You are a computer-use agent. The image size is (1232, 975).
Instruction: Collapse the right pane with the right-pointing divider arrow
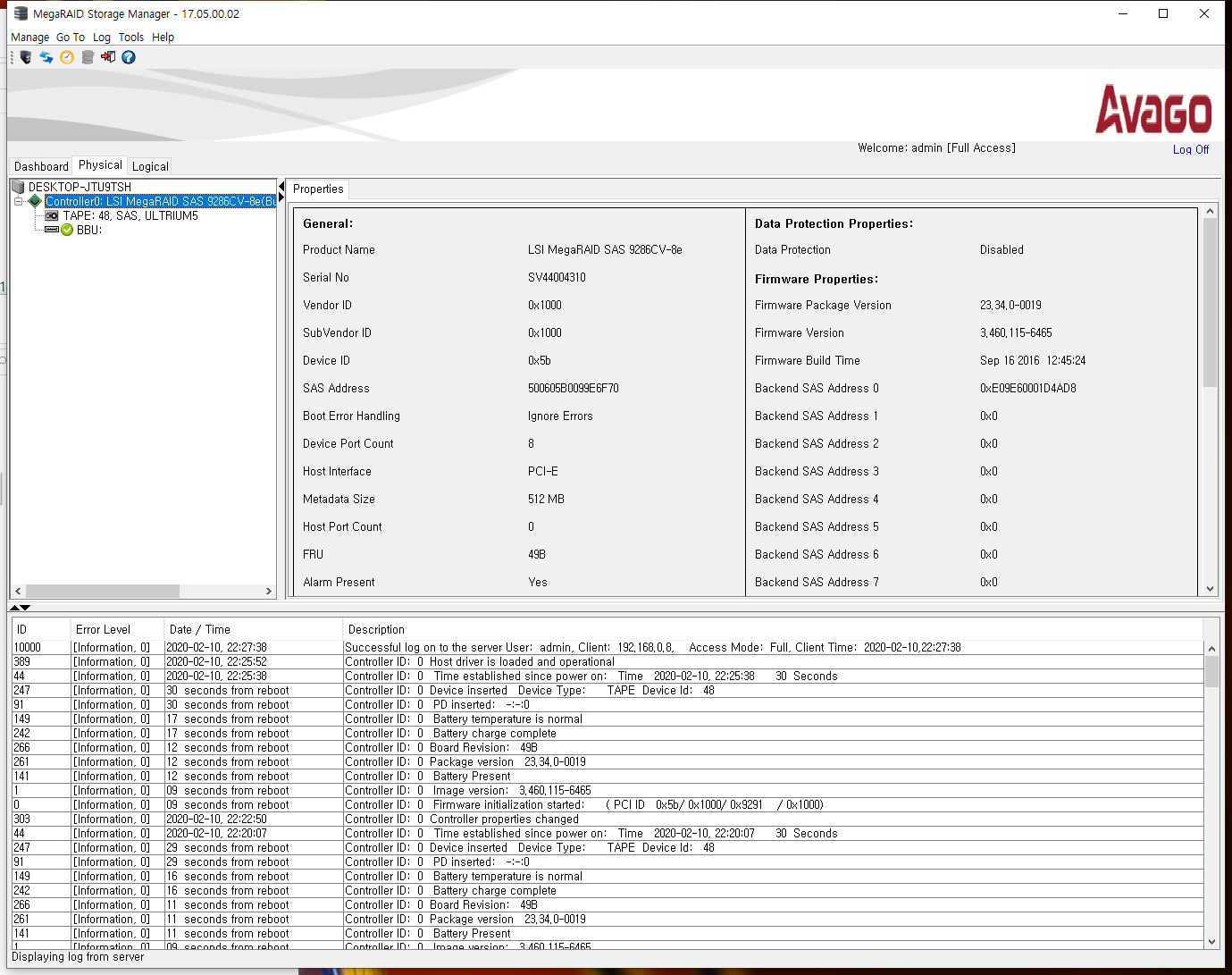[x=281, y=198]
